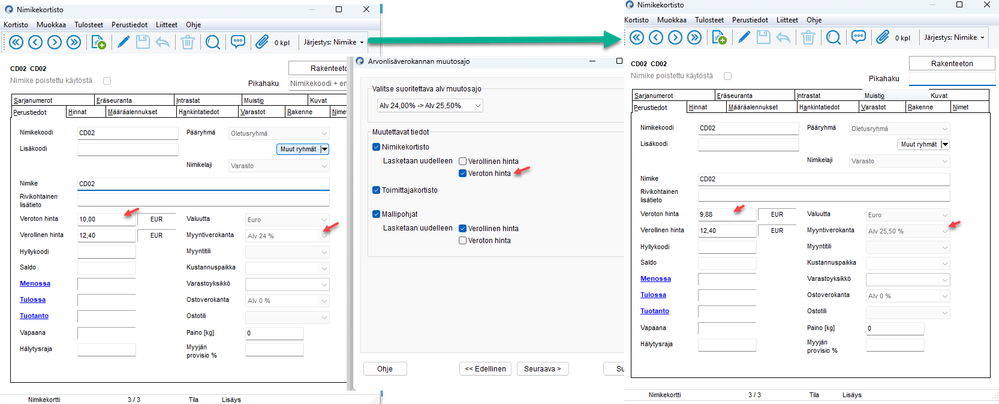Toggle 'Nimike poistettu käytöstä' in left window
The image size is (999, 404).
107,81
